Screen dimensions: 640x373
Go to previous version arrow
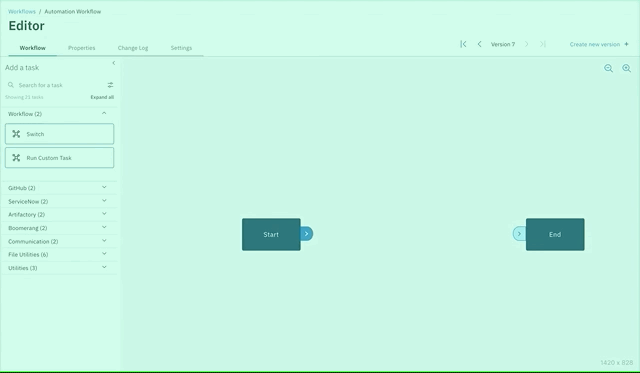(x=480, y=44)
